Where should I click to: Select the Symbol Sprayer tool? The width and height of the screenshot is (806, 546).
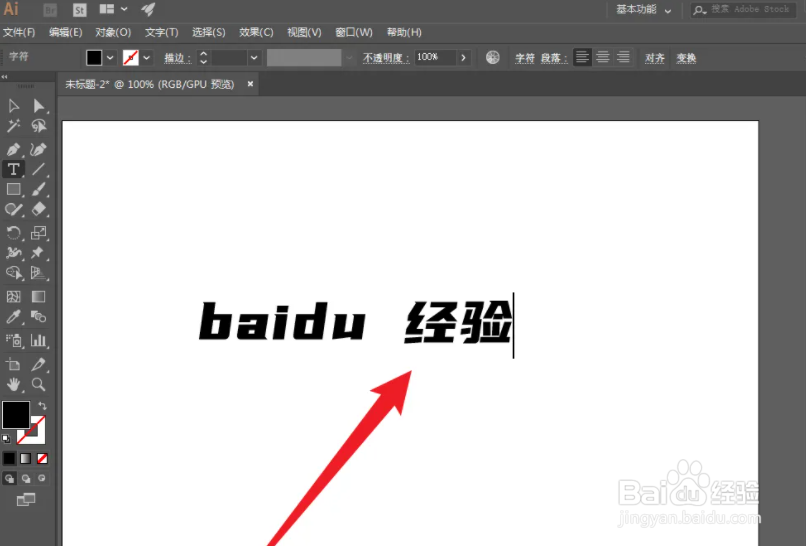[14, 340]
